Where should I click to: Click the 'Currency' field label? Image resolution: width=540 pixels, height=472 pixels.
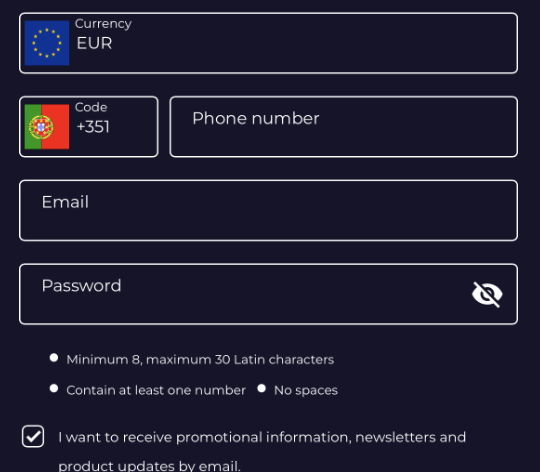pyautogui.click(x=103, y=24)
